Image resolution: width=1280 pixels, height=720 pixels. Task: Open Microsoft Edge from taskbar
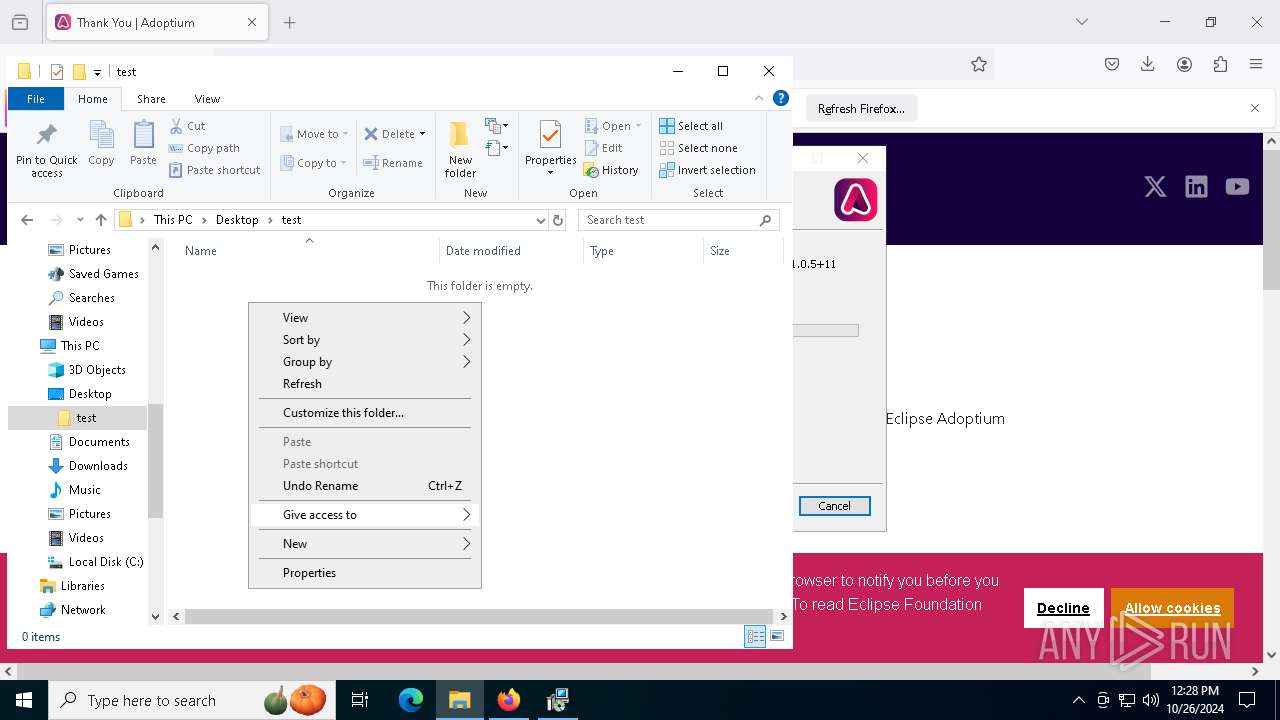point(411,700)
